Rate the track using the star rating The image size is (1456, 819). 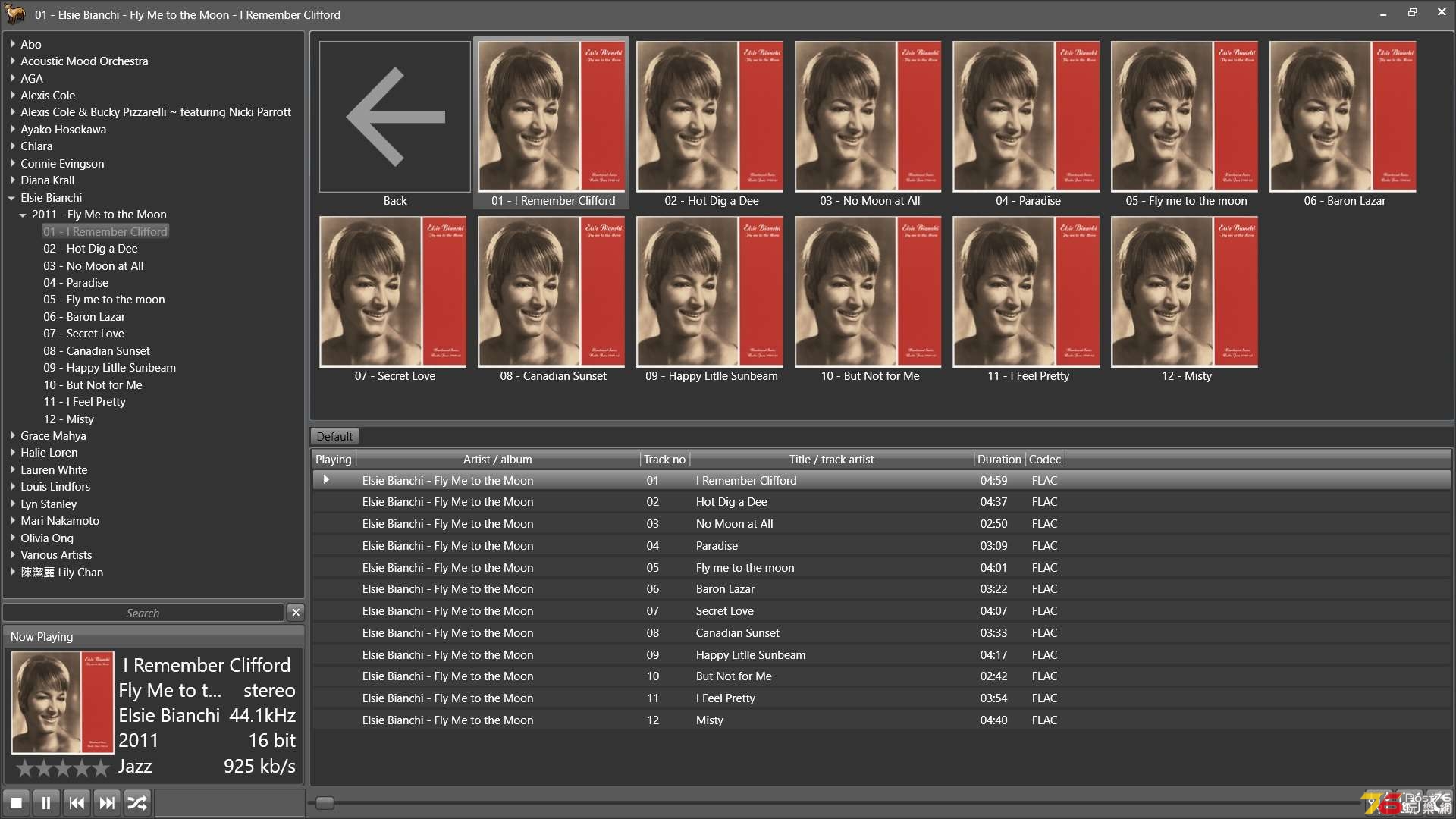(x=63, y=768)
